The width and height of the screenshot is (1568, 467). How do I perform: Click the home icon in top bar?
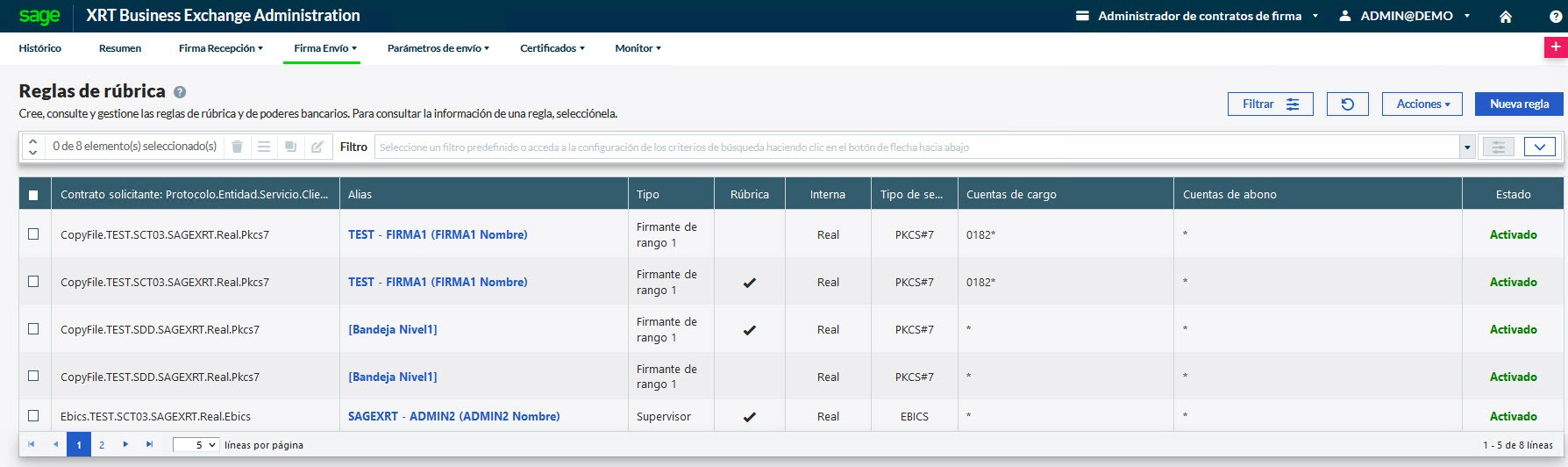tap(1505, 17)
